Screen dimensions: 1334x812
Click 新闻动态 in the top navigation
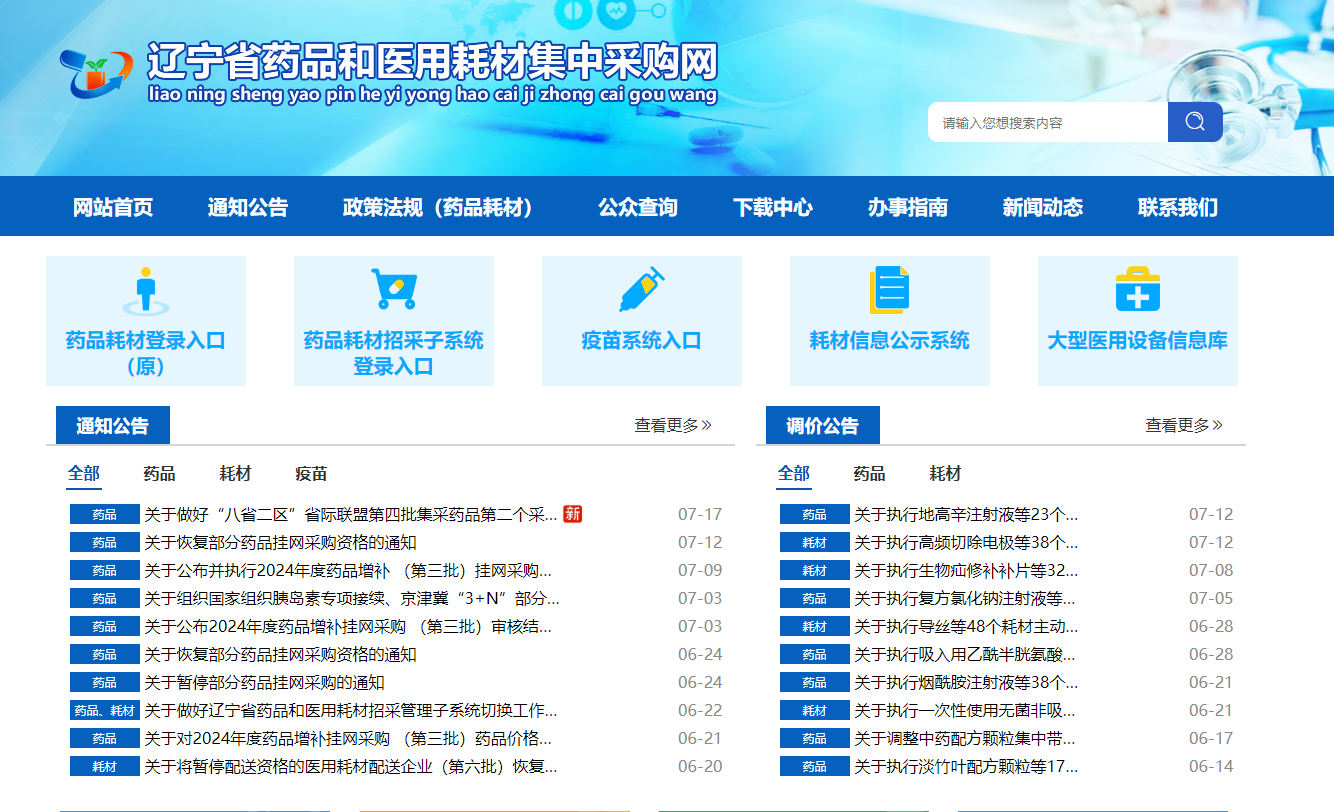tap(1041, 206)
